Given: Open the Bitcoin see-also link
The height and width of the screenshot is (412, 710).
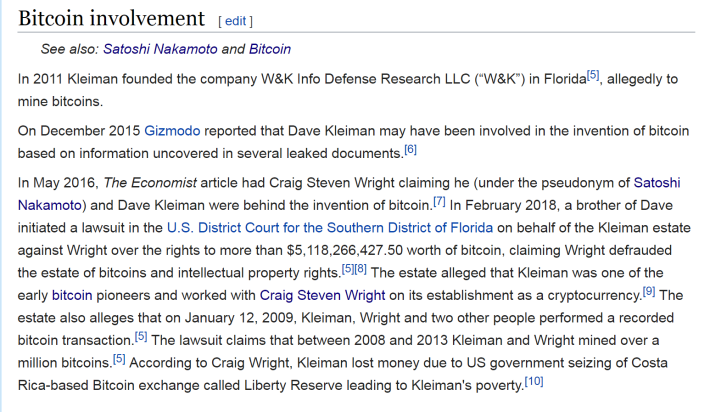Looking at the screenshot, I should (x=270, y=49).
